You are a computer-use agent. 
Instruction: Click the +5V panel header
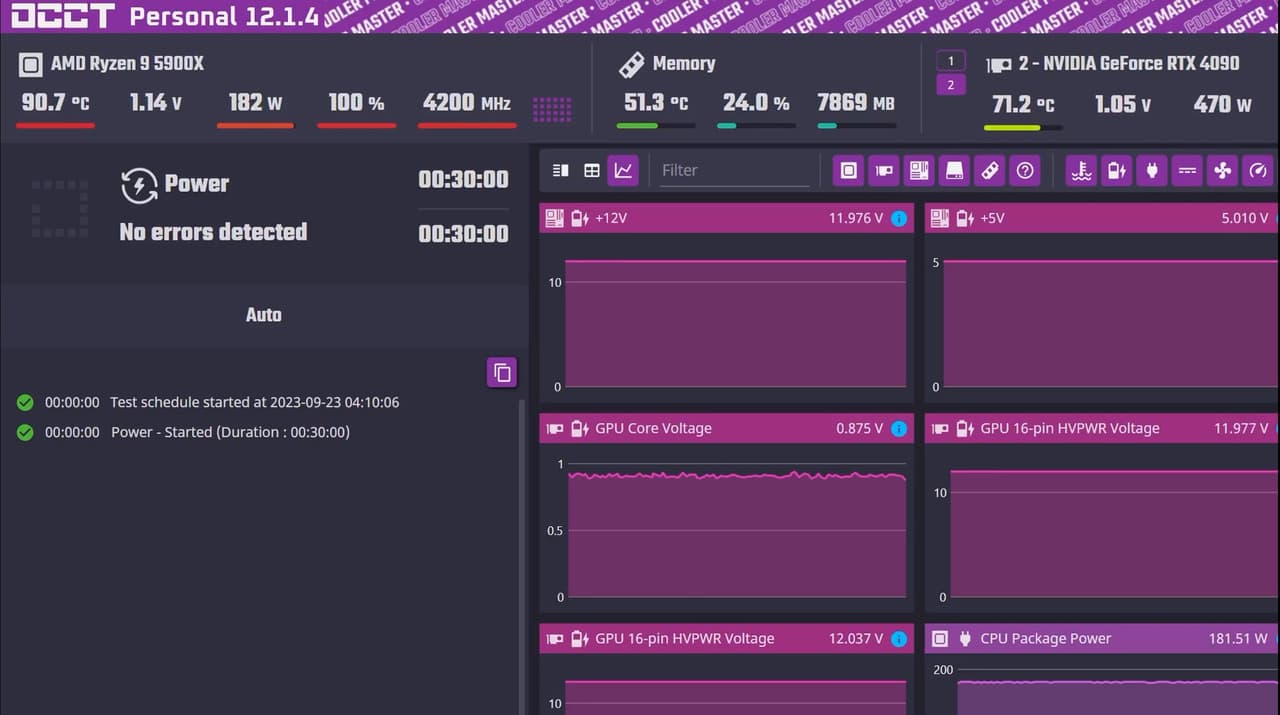coord(1102,218)
